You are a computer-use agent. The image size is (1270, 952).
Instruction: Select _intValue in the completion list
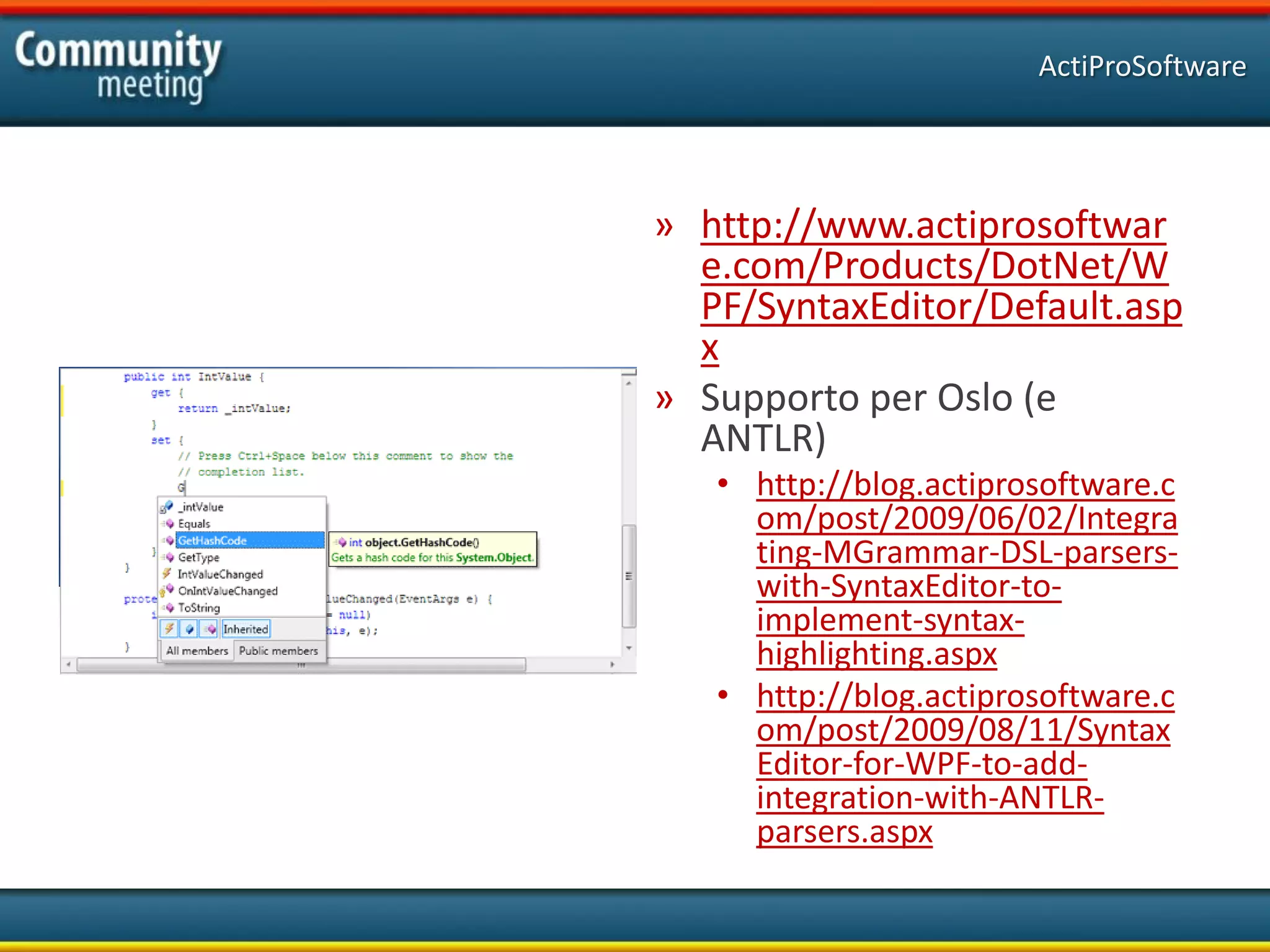point(200,507)
